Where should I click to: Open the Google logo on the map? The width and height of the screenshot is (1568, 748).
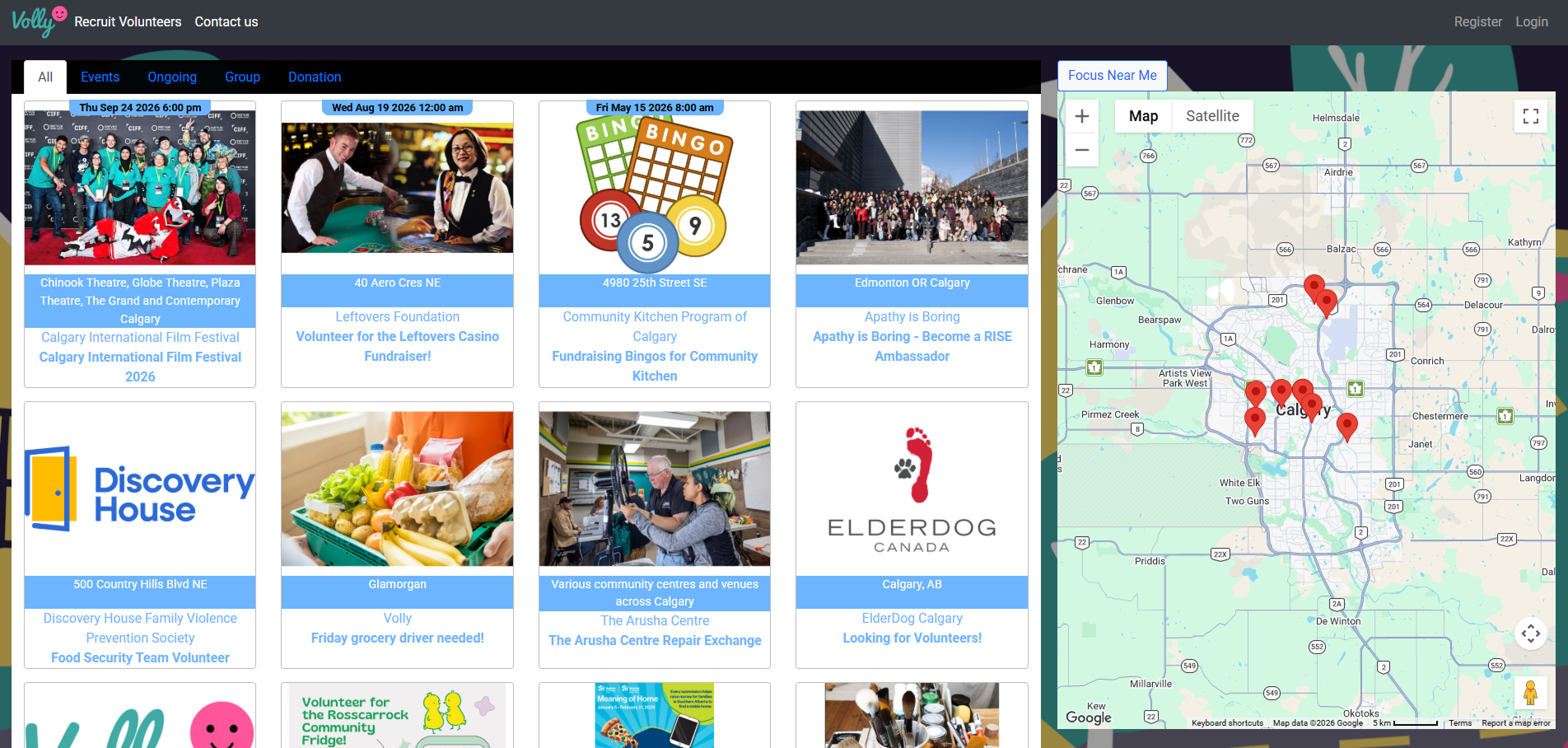[1089, 718]
